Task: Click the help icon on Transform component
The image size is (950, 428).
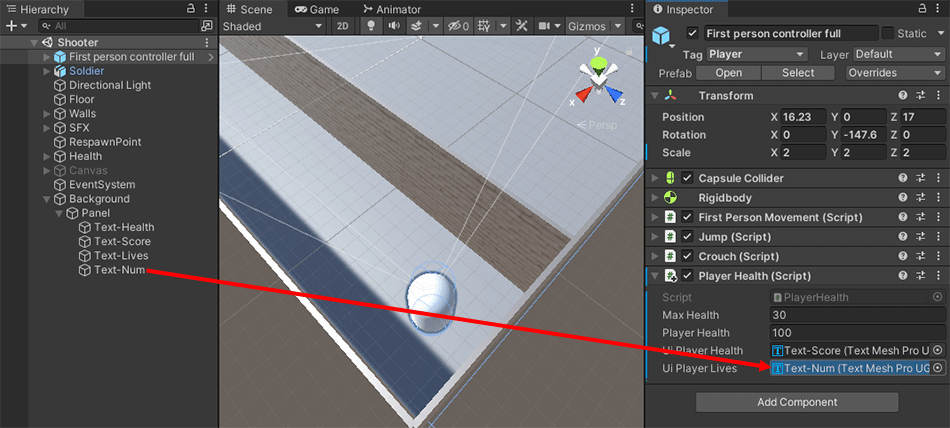Action: tap(903, 96)
